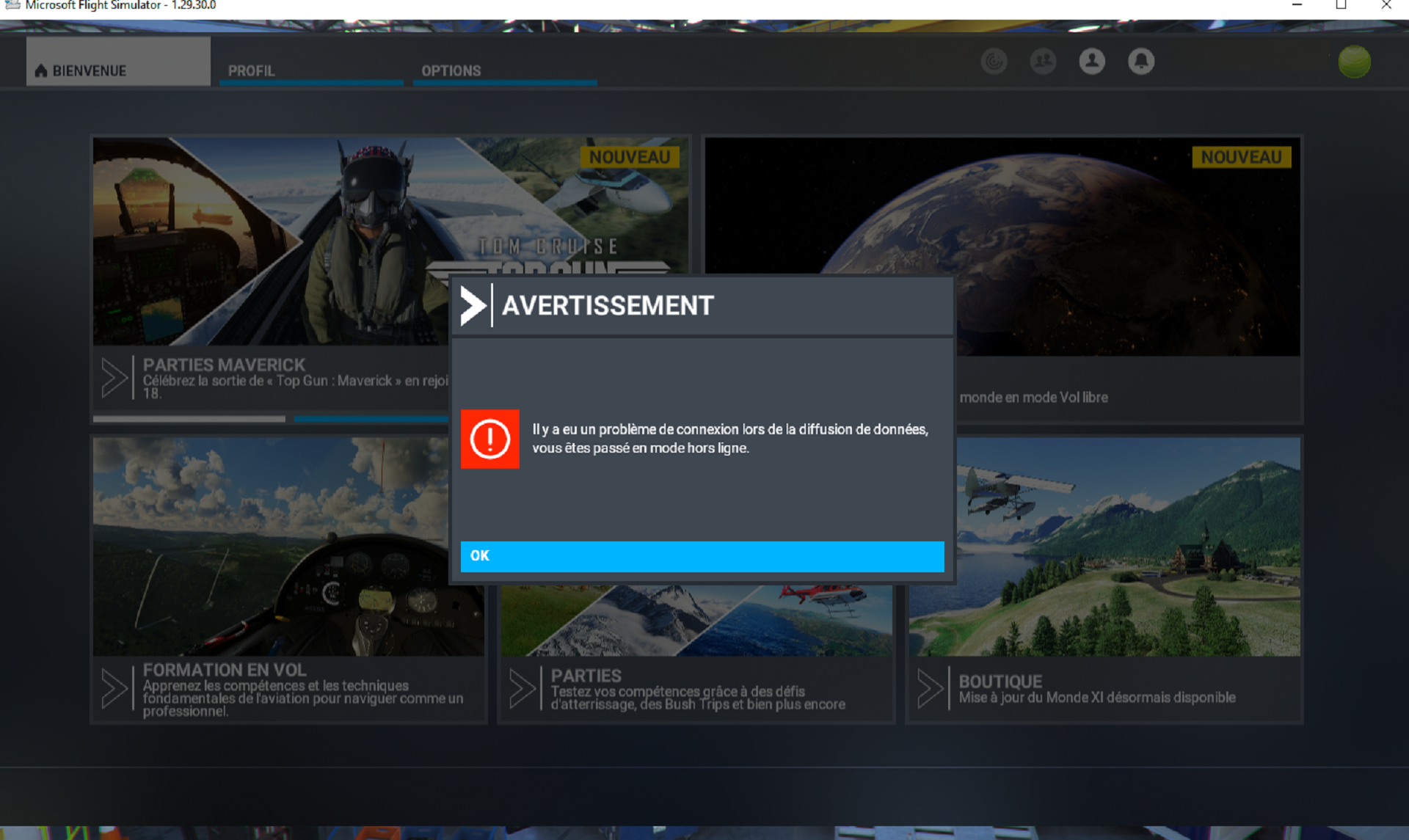
Task: Click the BOUTIQUE title
Action: tap(1000, 682)
